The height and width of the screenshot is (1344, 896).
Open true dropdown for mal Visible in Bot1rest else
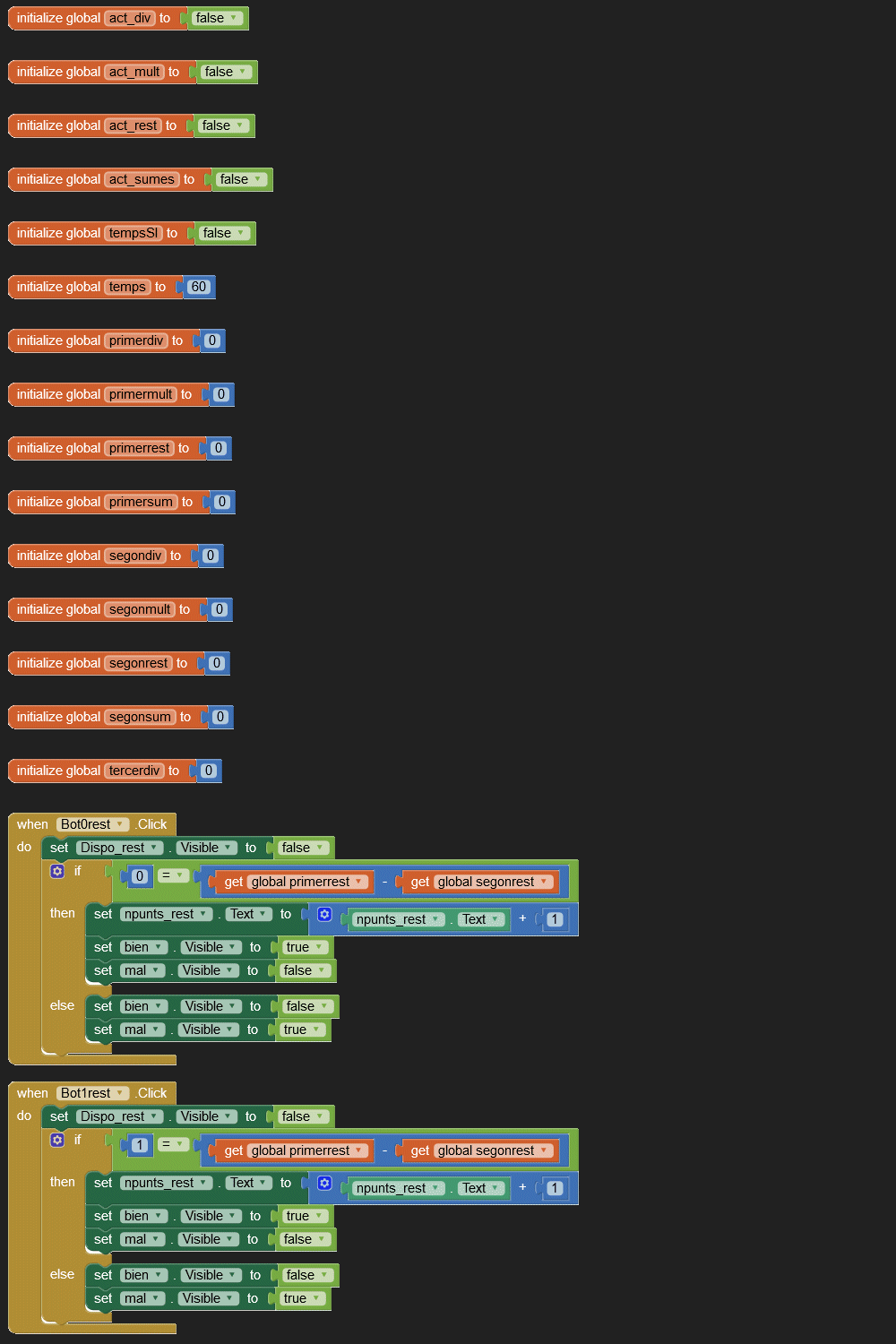317,1299
